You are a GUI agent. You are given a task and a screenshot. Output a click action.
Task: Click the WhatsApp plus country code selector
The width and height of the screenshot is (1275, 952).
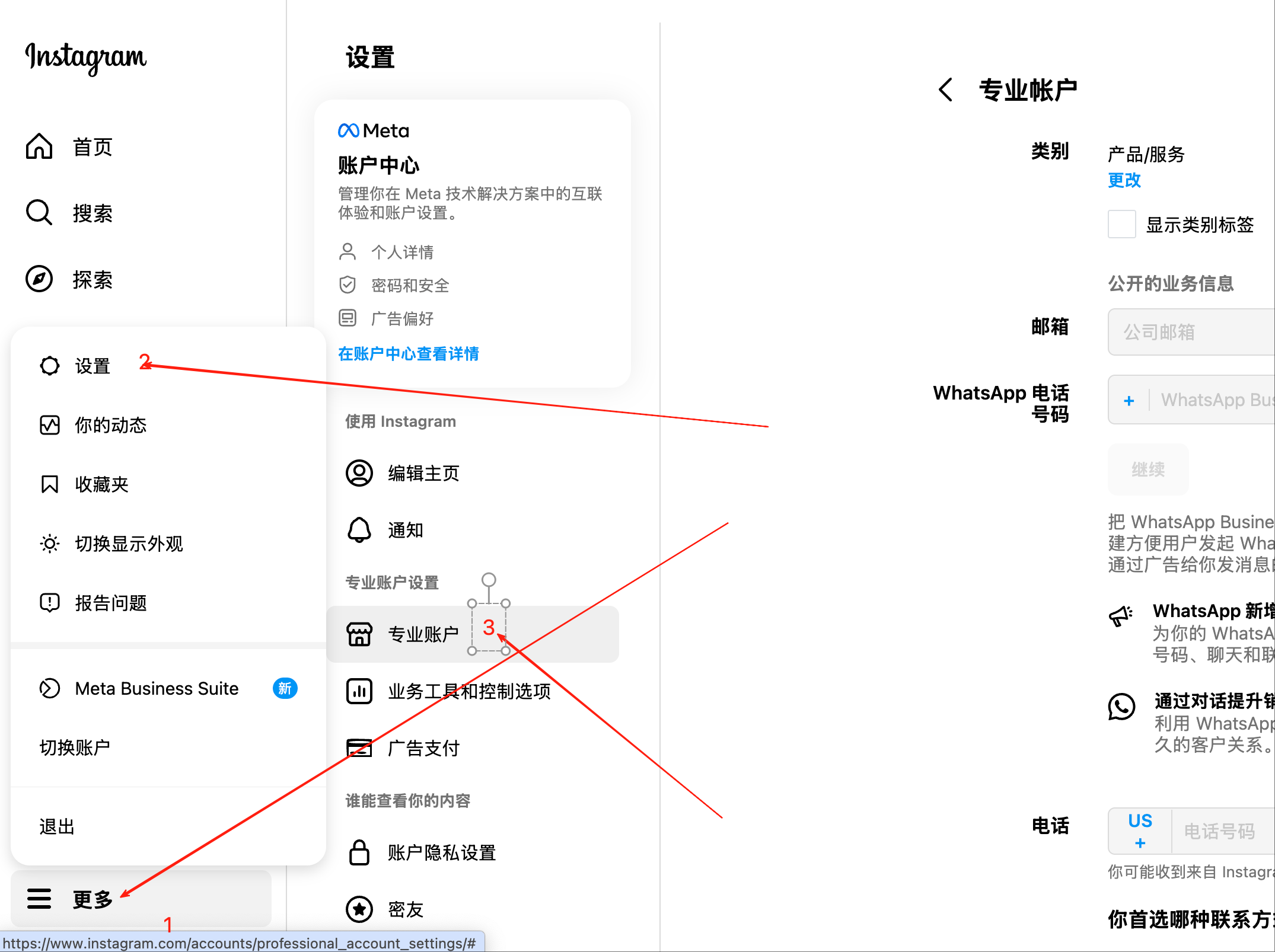[1129, 401]
